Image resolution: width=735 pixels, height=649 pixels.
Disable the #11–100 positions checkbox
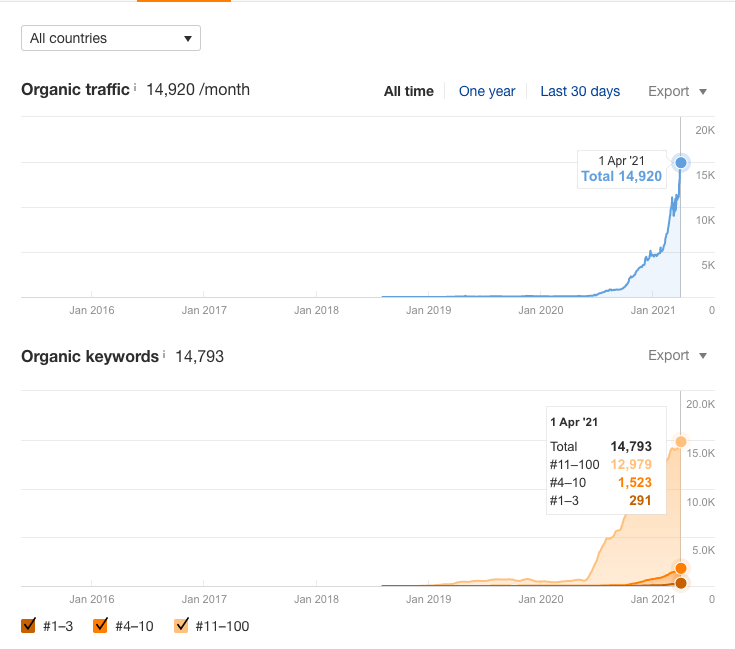pos(181,626)
